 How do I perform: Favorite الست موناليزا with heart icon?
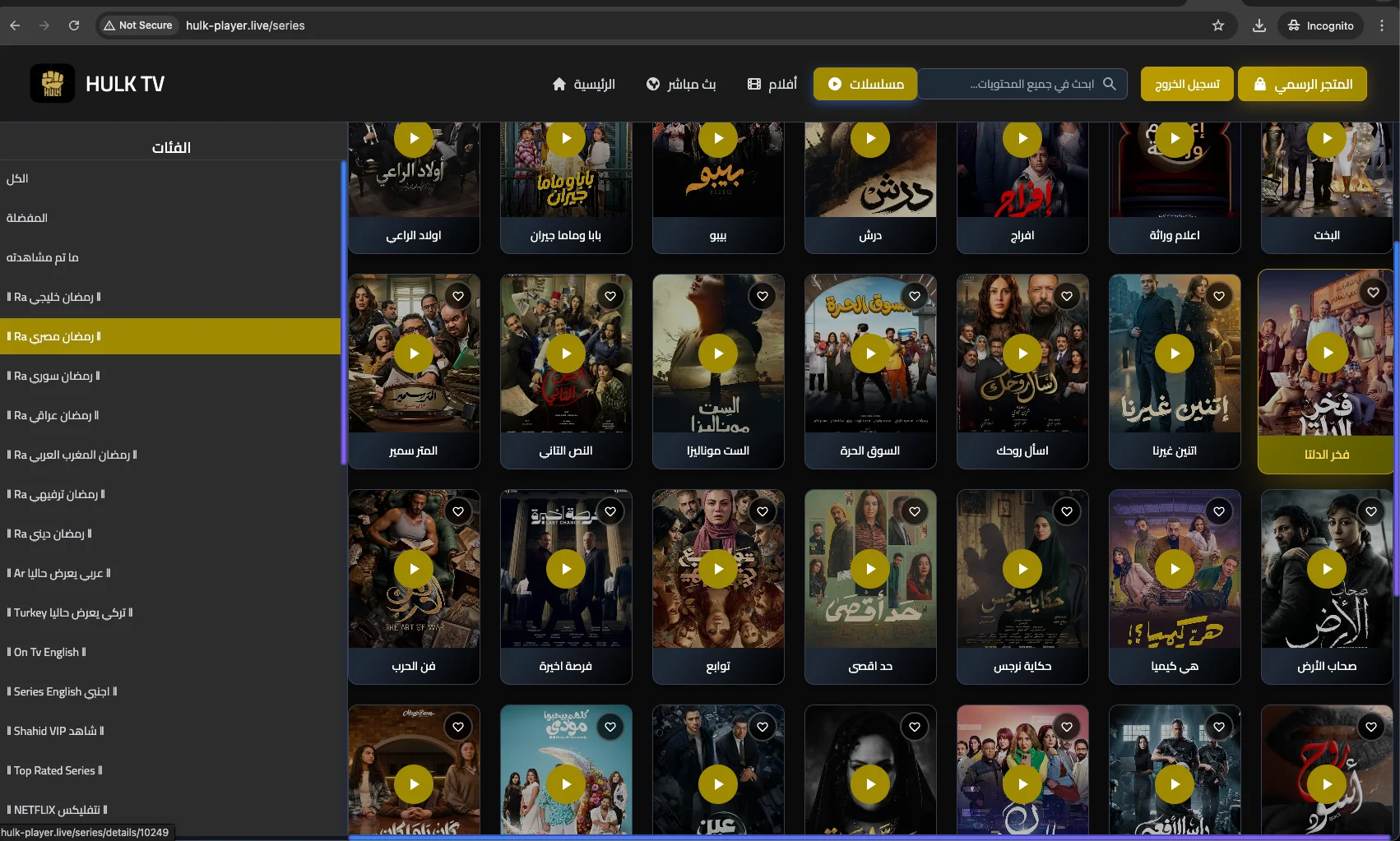[763, 296]
